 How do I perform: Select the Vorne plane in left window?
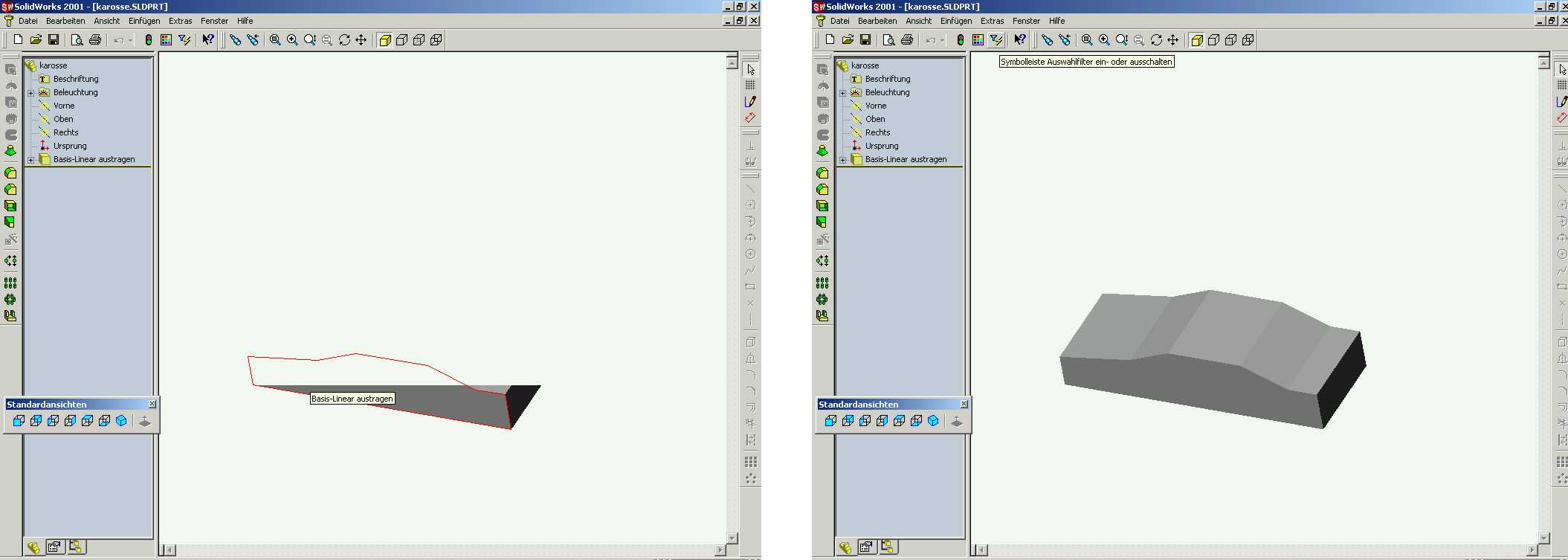pyautogui.click(x=64, y=106)
